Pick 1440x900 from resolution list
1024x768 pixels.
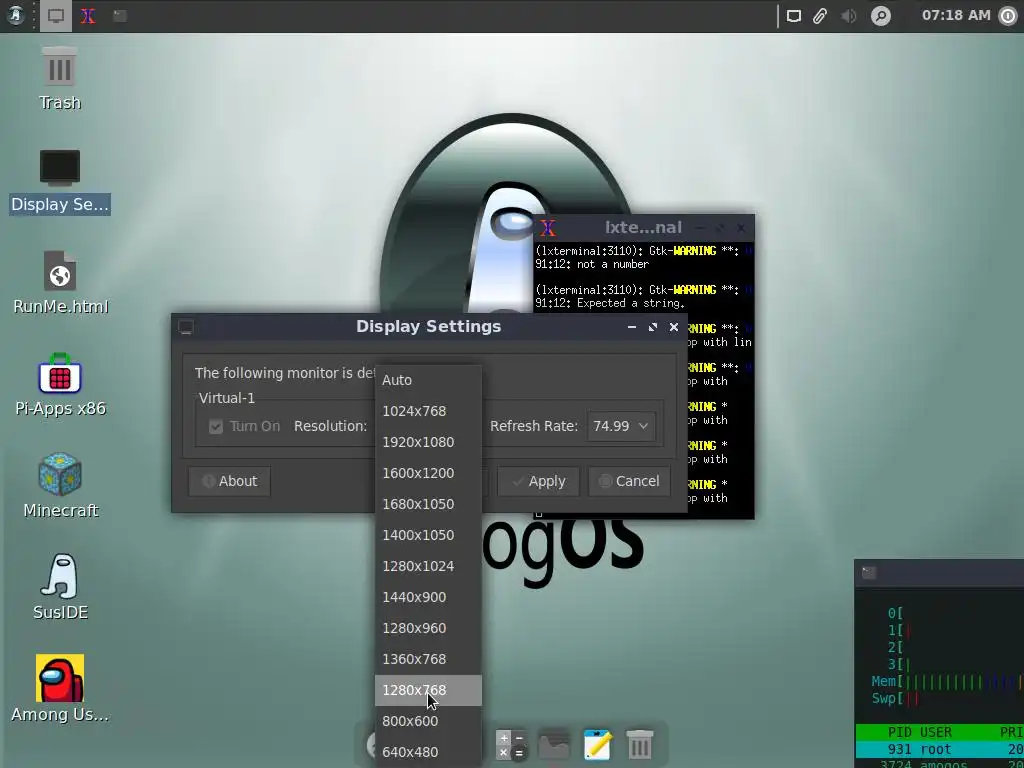point(428,597)
